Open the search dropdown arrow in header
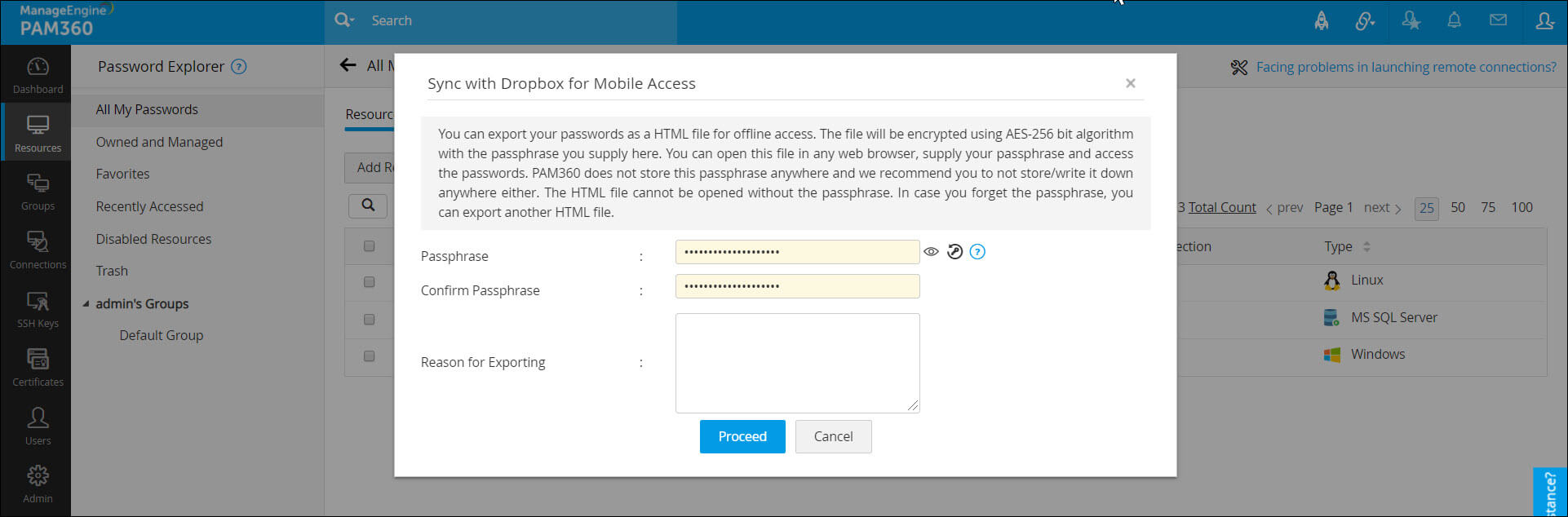 (x=345, y=20)
